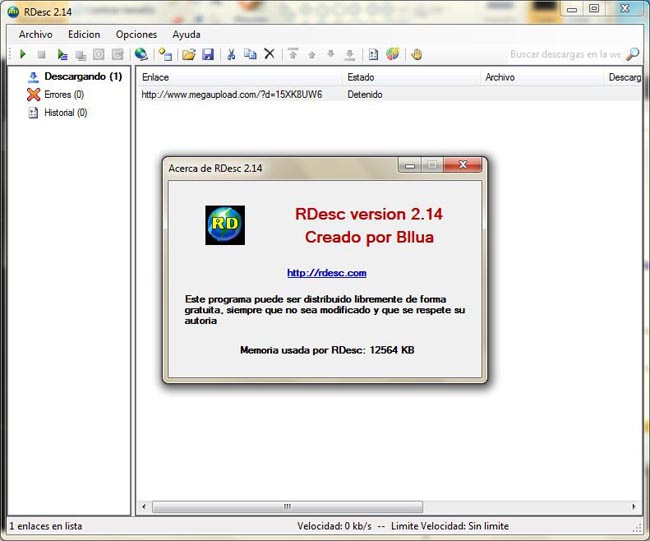
Task: Click the search magnifier icon
Action: coord(632,54)
